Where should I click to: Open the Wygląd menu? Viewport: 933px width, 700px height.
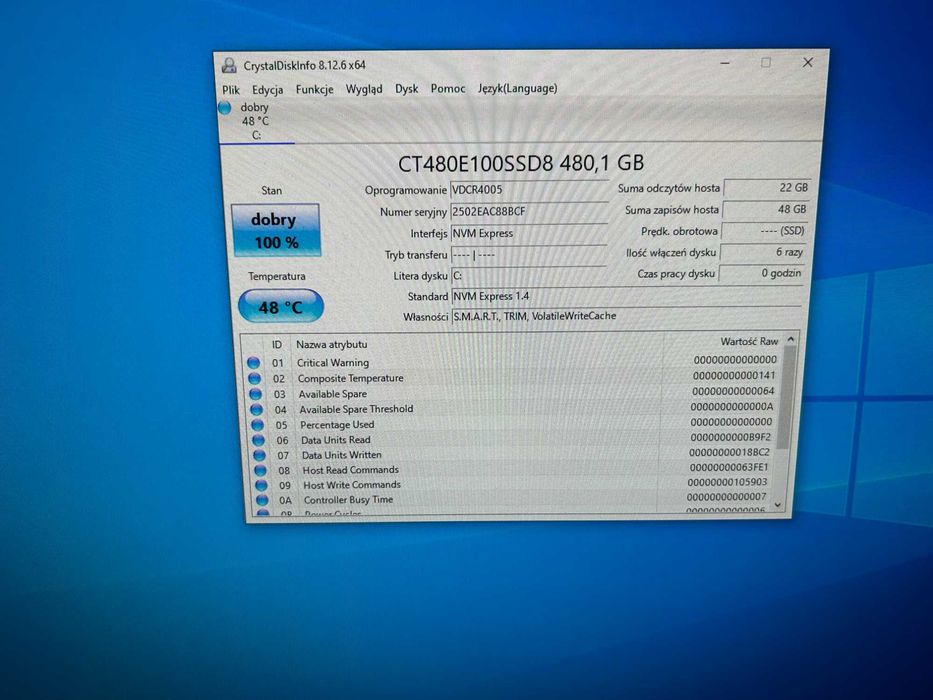[x=364, y=89]
